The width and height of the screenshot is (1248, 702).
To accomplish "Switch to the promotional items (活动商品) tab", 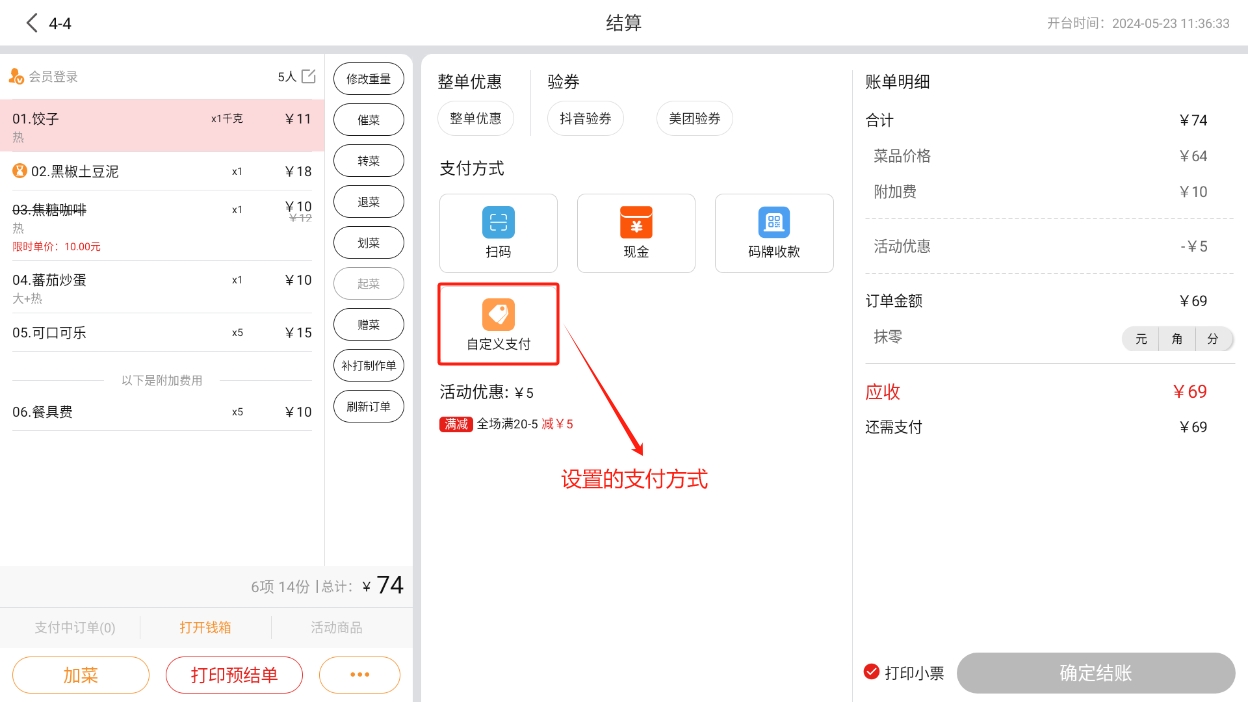I will point(336,628).
